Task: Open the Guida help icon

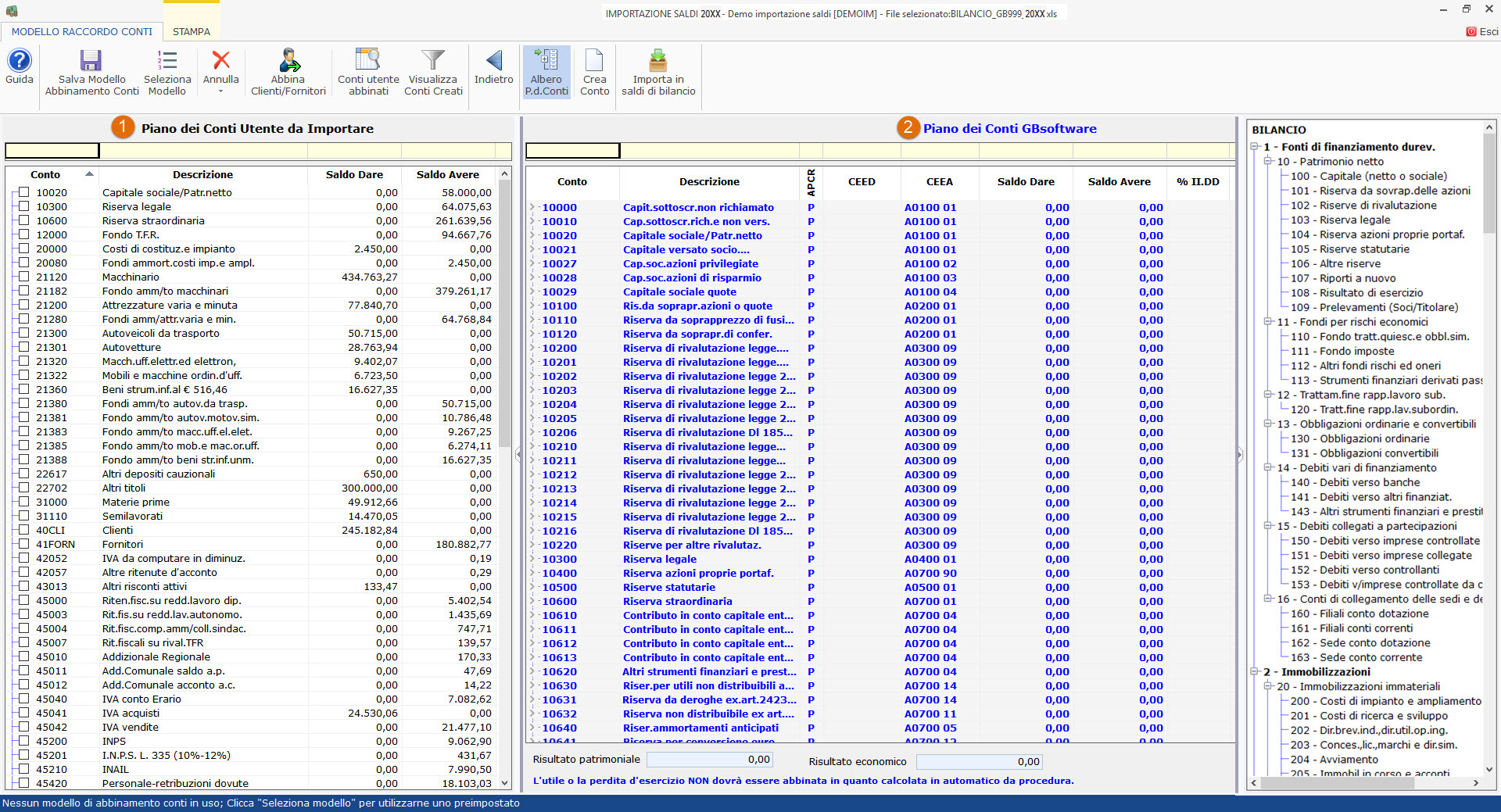Action: (x=19, y=62)
